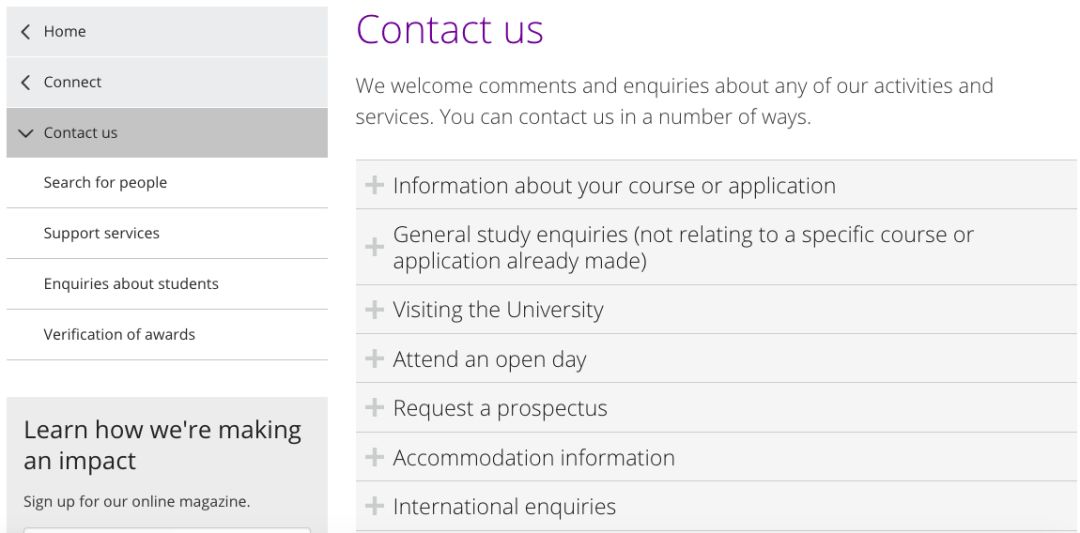Click the plus icon beside Visiting the University
Viewport: 1080px width, 533px height.
tap(375, 310)
